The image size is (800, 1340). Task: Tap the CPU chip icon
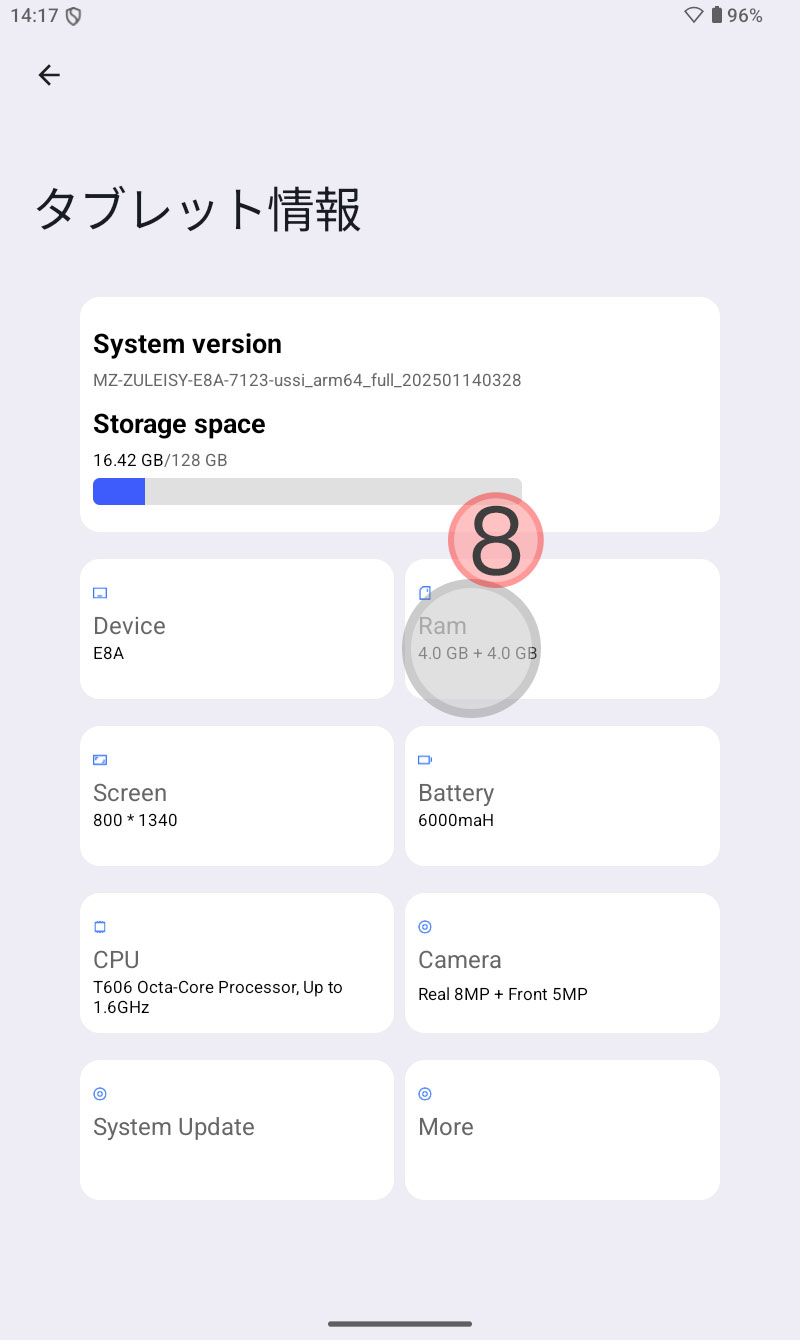tap(100, 927)
